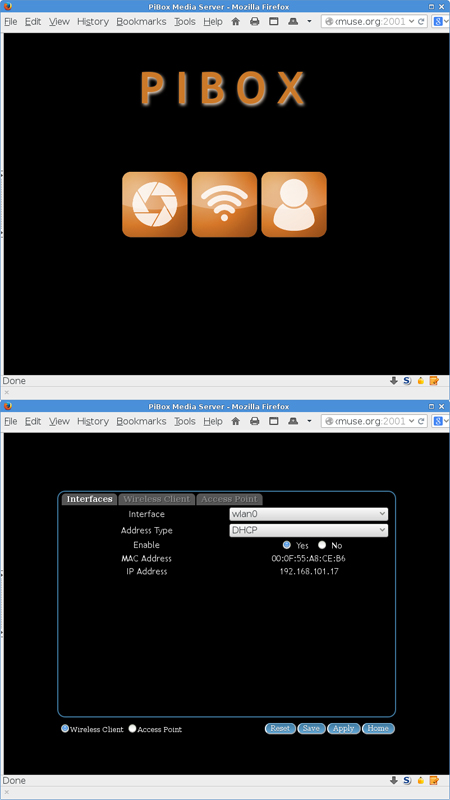Click orange notepad status icon in Interfaces settings window

click(434, 781)
